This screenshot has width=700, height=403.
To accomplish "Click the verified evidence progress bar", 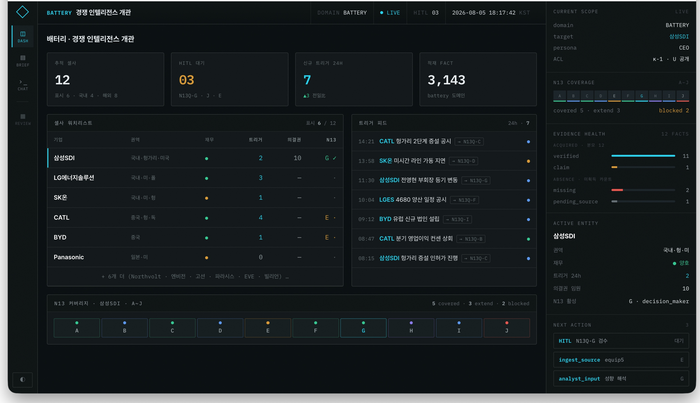I will [x=643, y=156].
